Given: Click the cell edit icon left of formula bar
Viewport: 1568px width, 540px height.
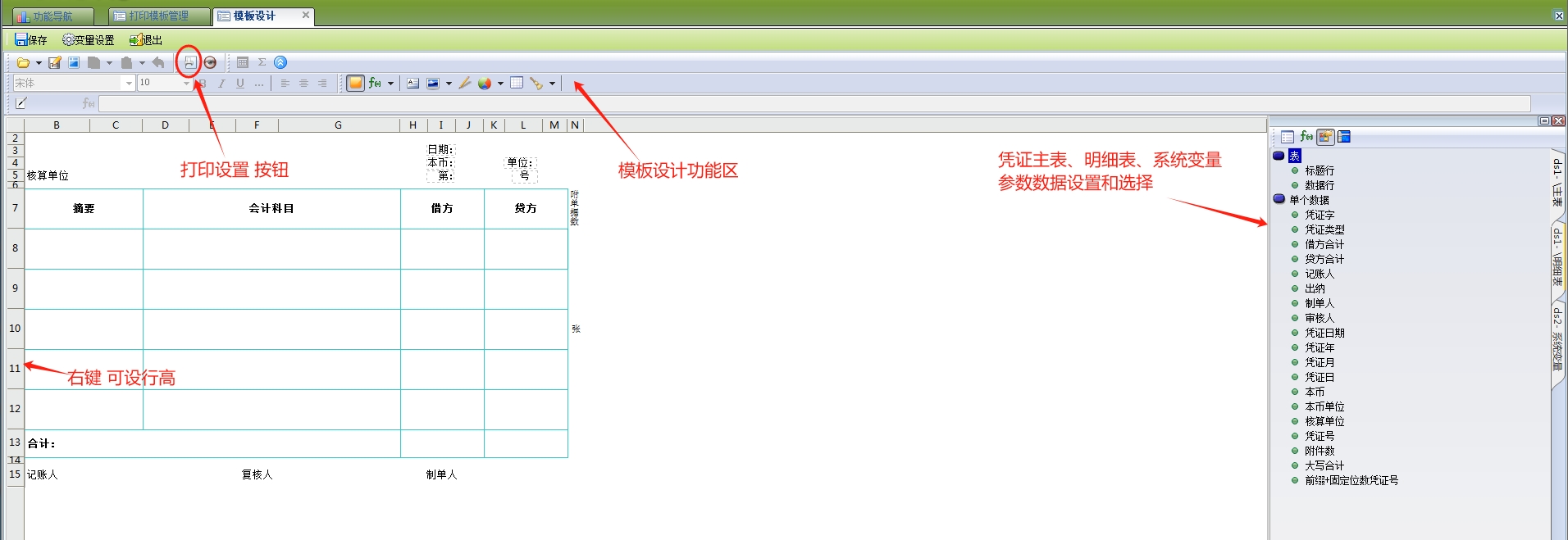Looking at the screenshot, I should pyautogui.click(x=21, y=103).
